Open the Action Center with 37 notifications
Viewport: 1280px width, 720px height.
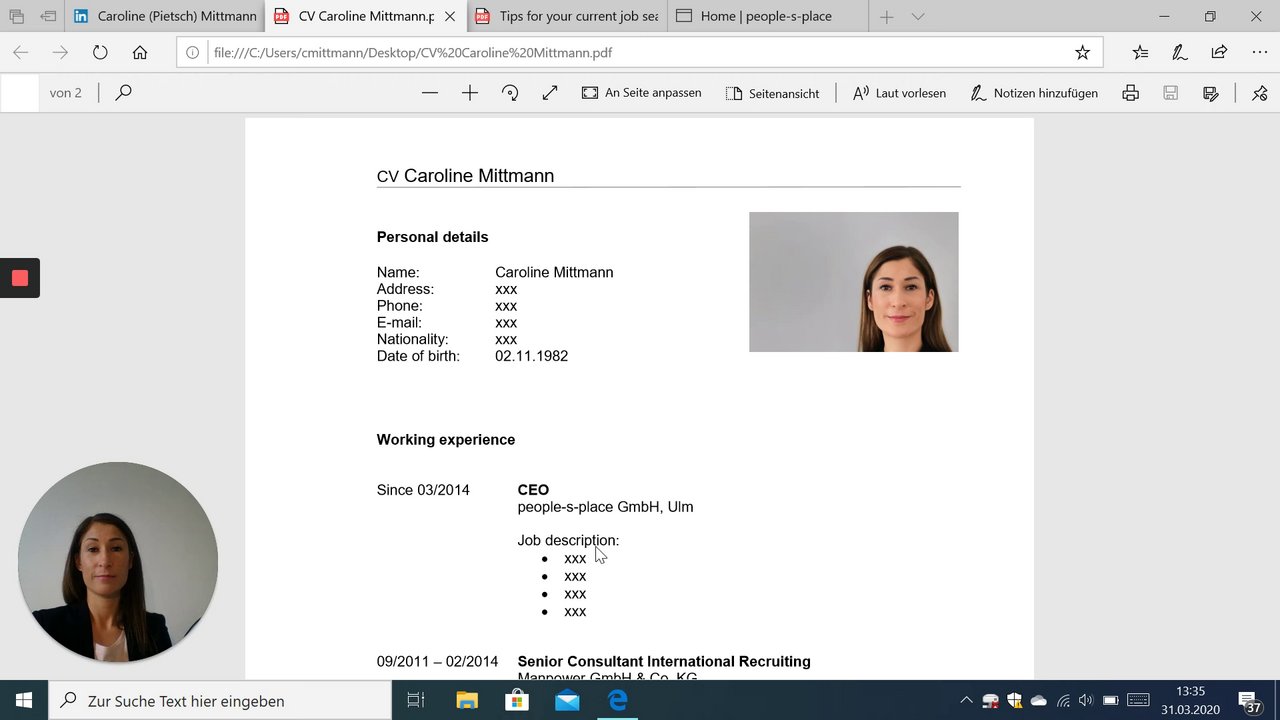pos(1250,702)
